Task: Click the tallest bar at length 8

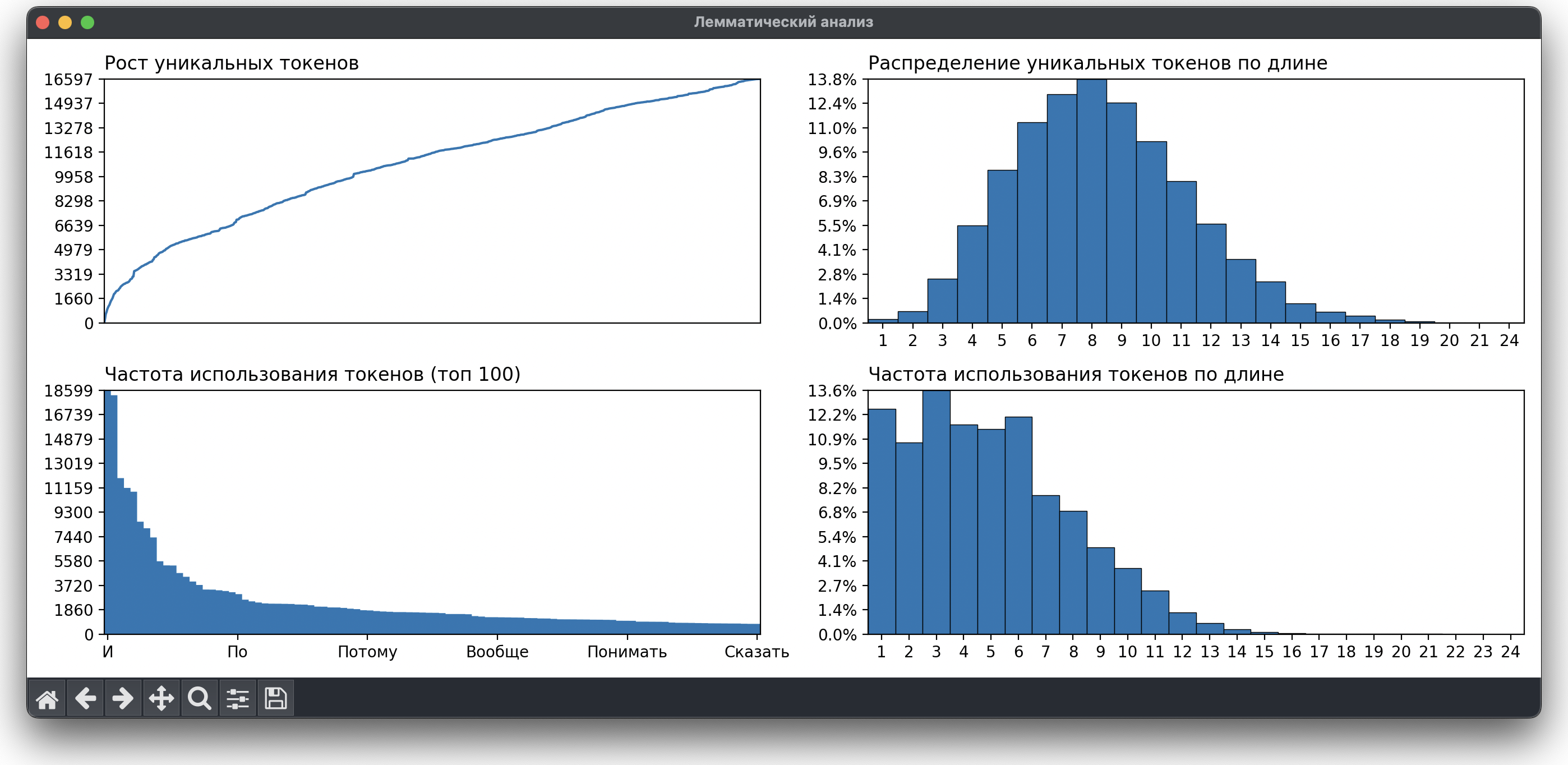Action: tap(1091, 201)
